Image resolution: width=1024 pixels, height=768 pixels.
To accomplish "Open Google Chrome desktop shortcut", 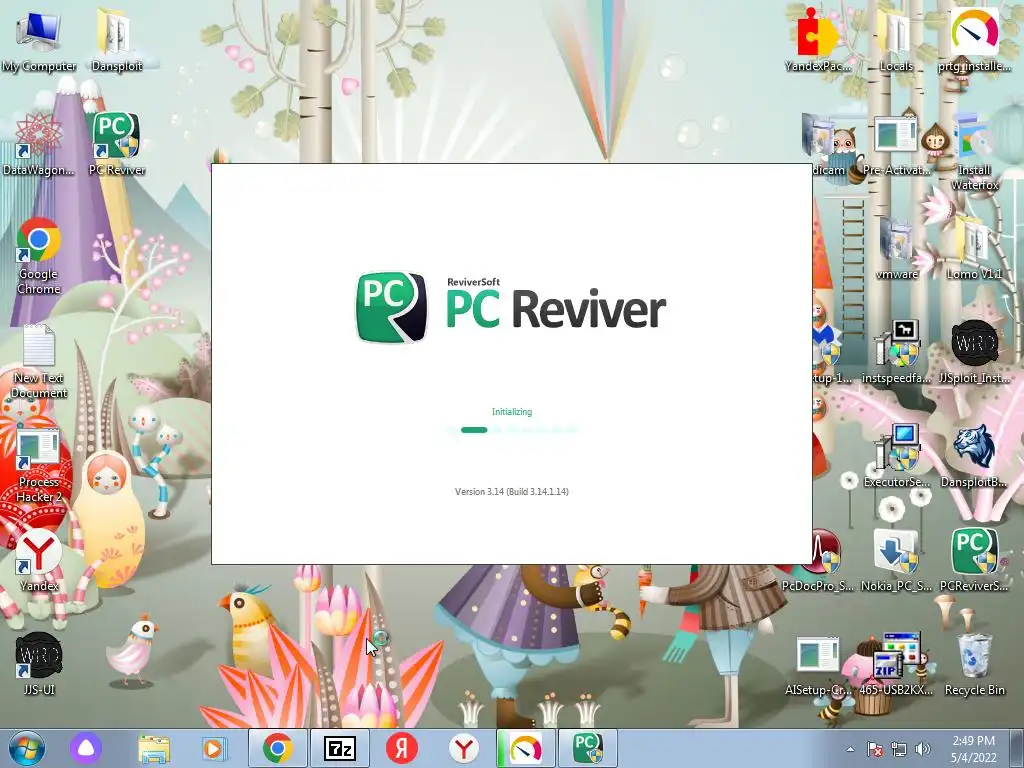I will pos(39,255).
